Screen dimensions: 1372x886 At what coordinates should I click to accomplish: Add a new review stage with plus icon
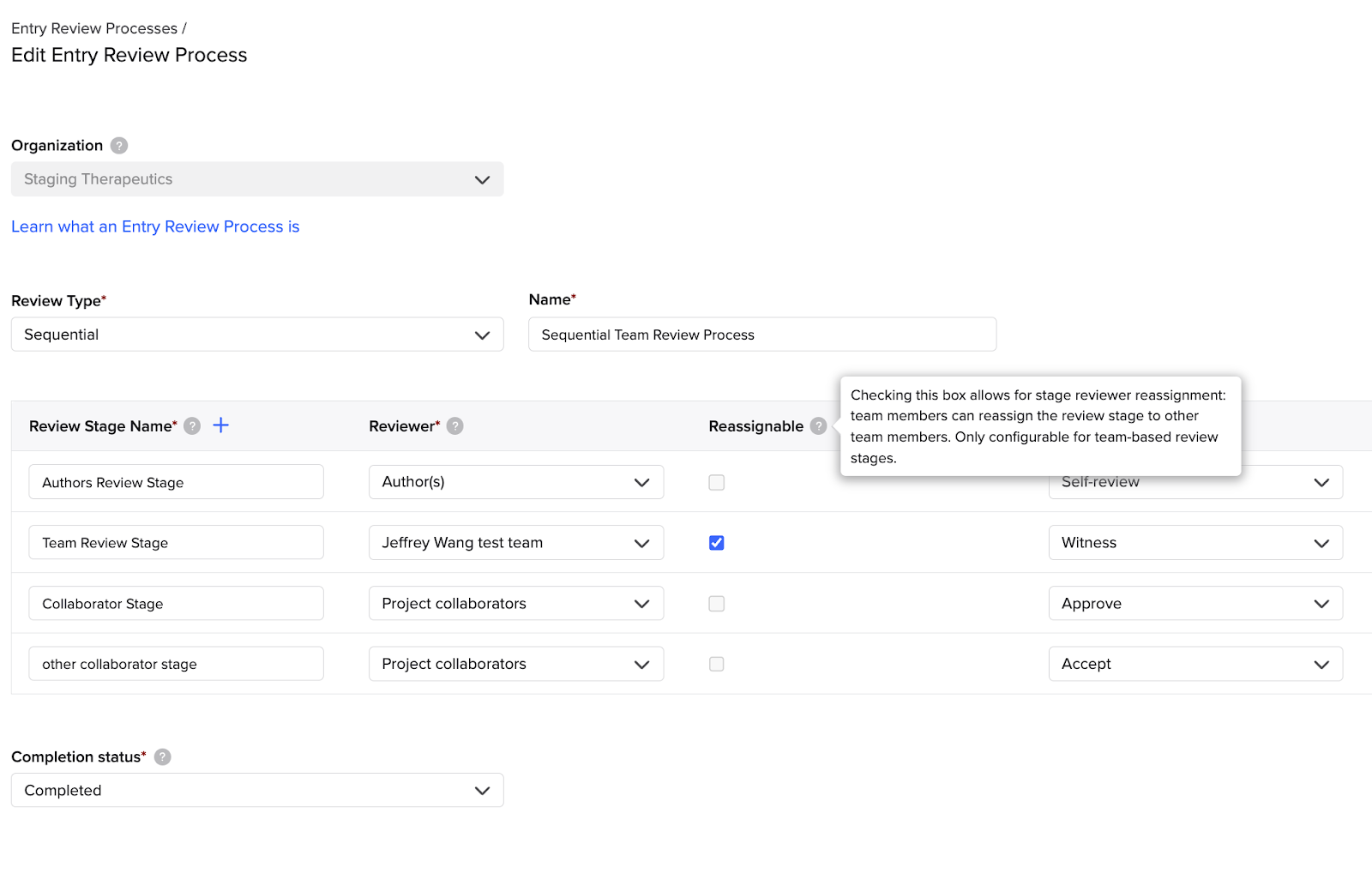(221, 425)
